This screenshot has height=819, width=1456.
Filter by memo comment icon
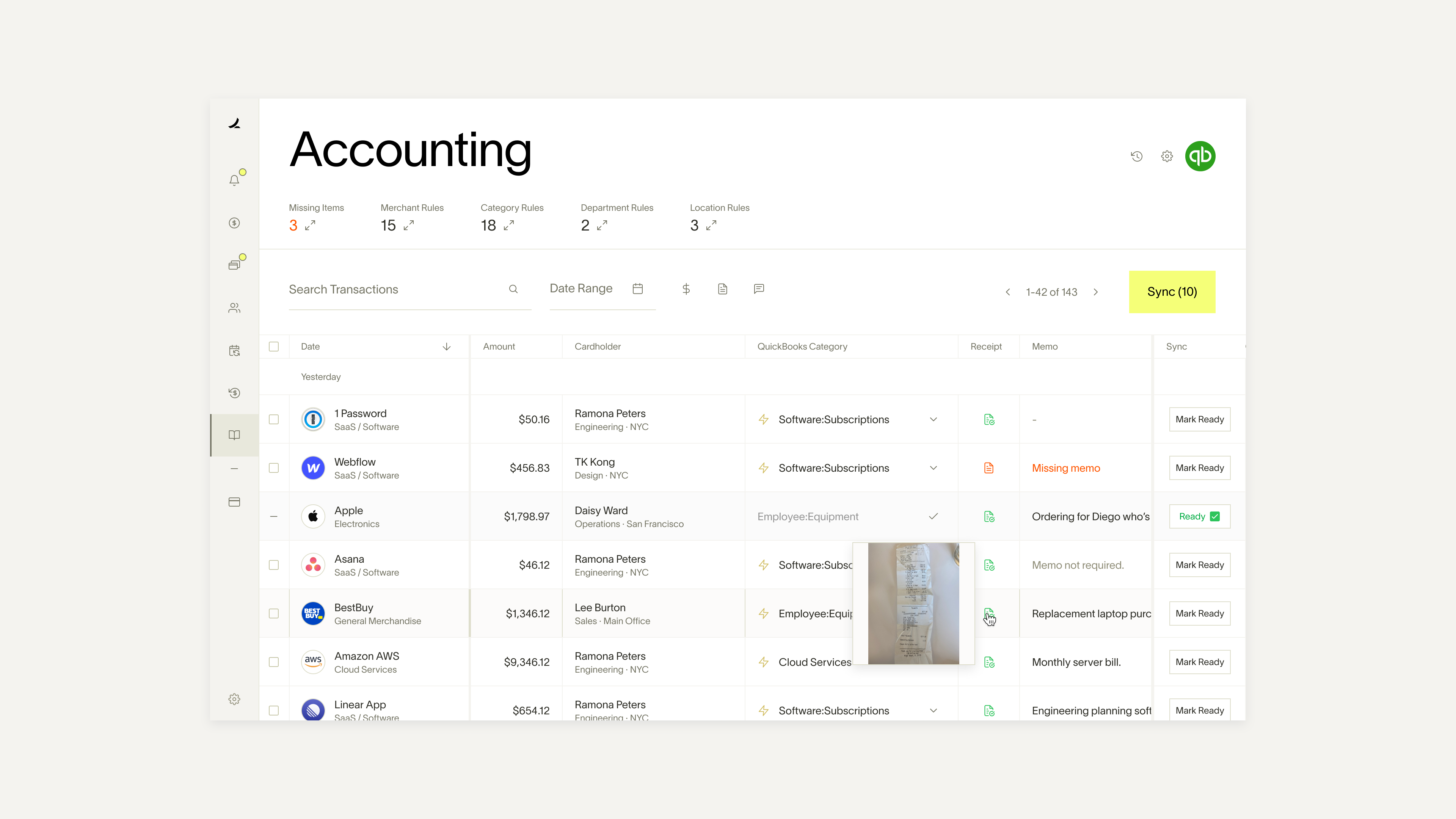pos(758,289)
